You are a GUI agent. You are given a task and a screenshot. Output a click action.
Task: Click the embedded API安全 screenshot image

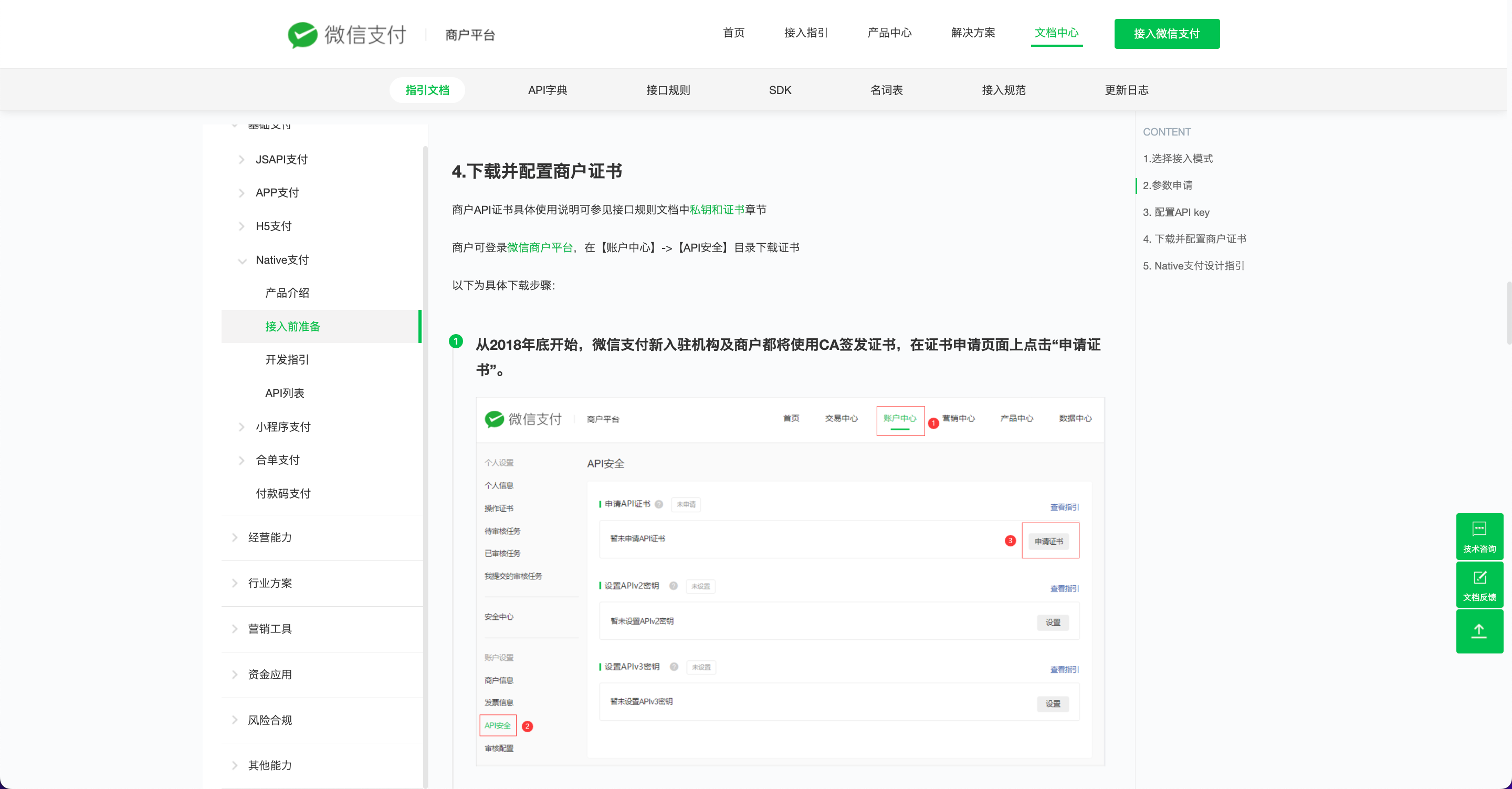pos(790,582)
